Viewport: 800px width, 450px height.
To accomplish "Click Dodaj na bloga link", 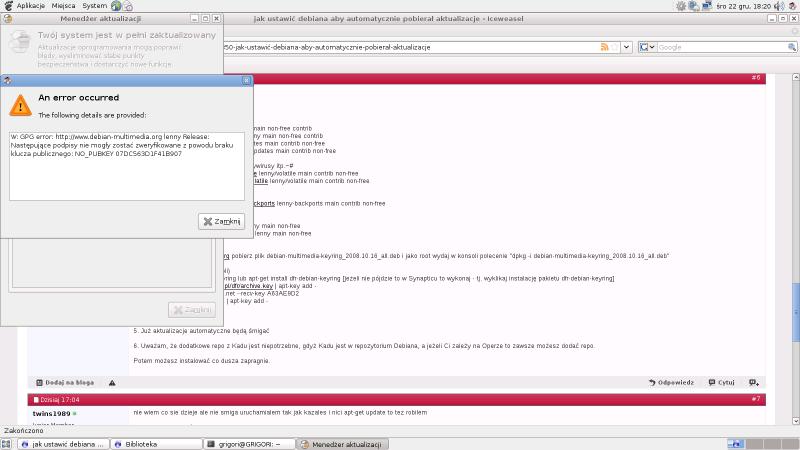I will [x=68, y=382].
